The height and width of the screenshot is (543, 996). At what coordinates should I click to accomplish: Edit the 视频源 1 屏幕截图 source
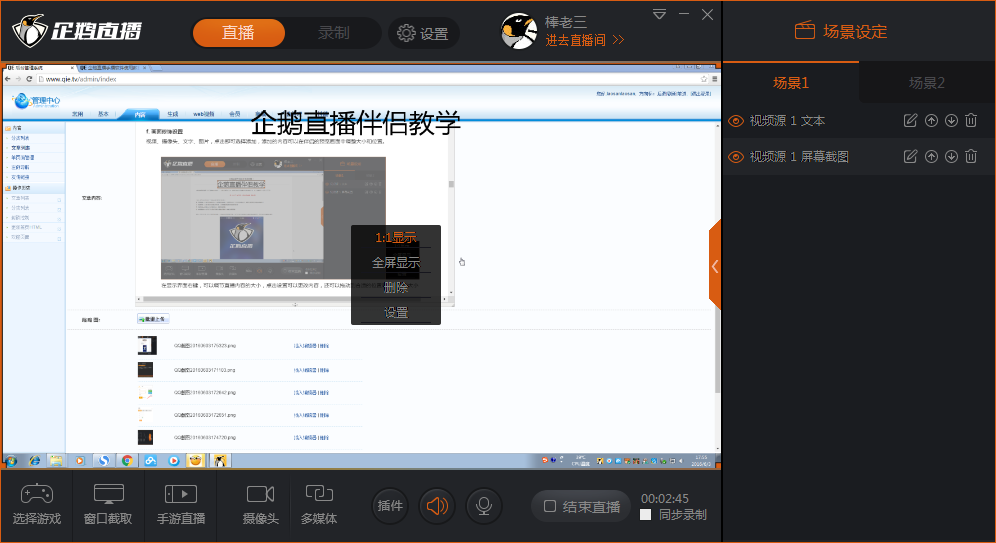tap(910, 156)
